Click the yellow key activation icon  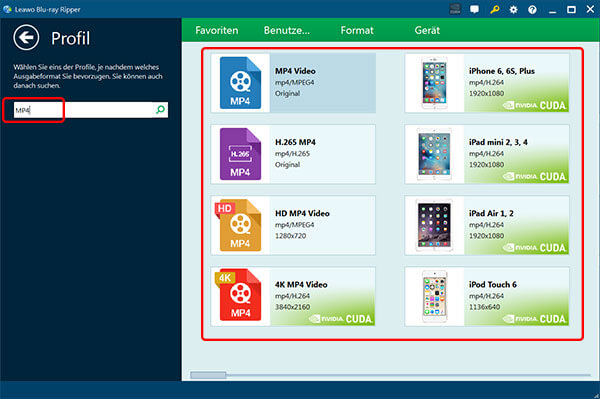coord(494,10)
